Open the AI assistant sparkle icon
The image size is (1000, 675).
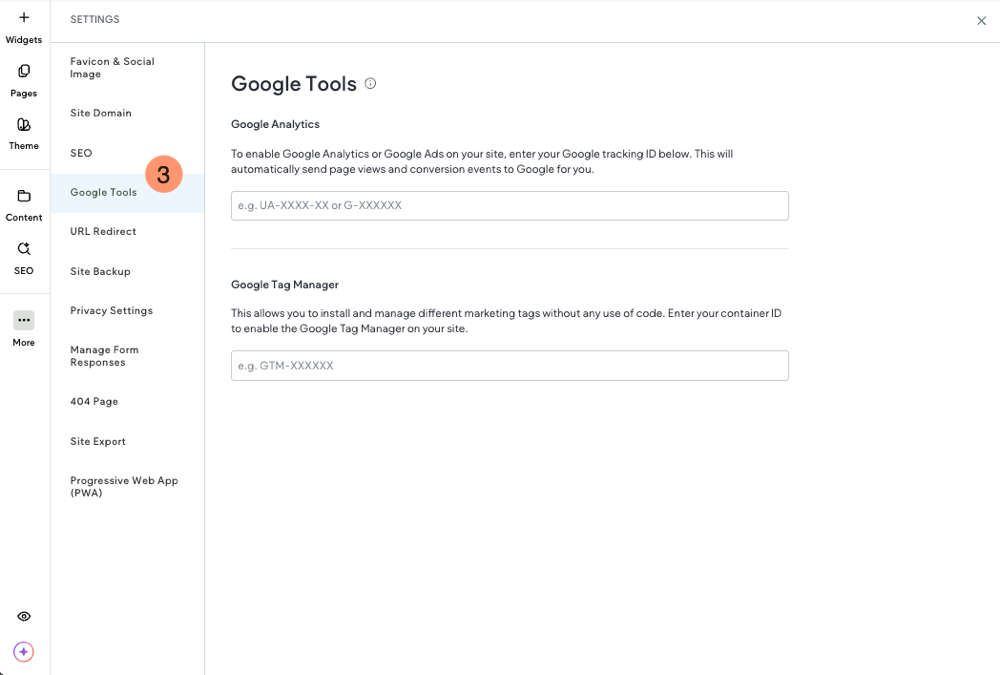24,652
